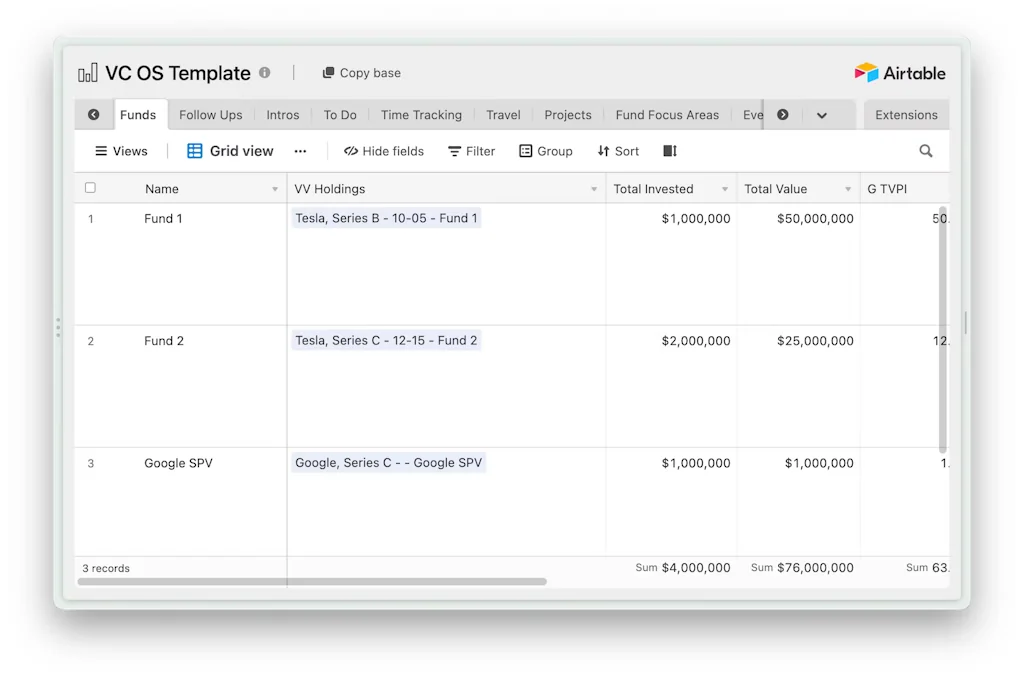Open the Group options
Screen dimensions: 1024x680
(x=546, y=151)
